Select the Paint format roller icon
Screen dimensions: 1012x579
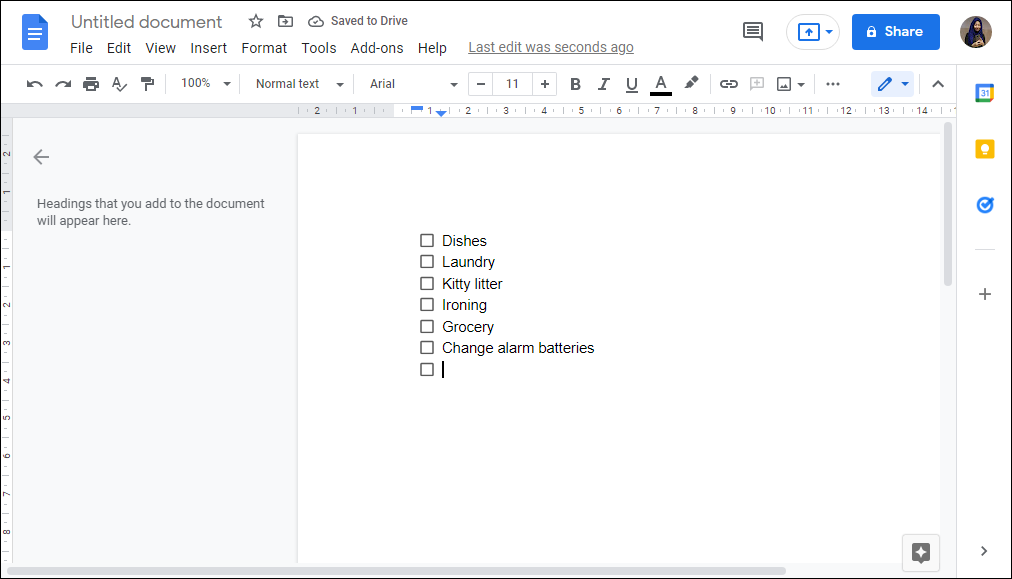148,84
